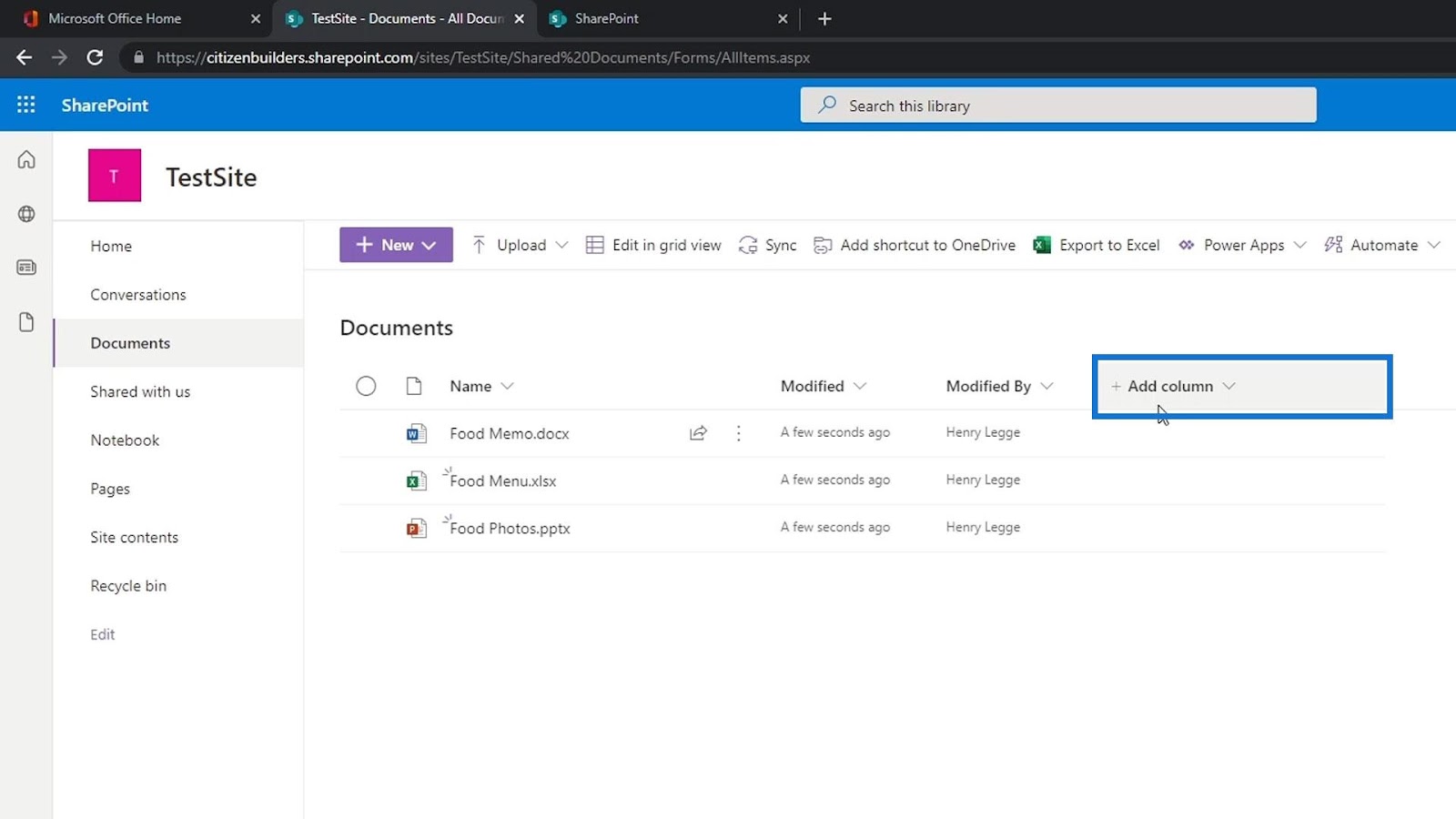Click the Sync toolbar icon
Image resolution: width=1456 pixels, height=819 pixels.
pos(767,245)
